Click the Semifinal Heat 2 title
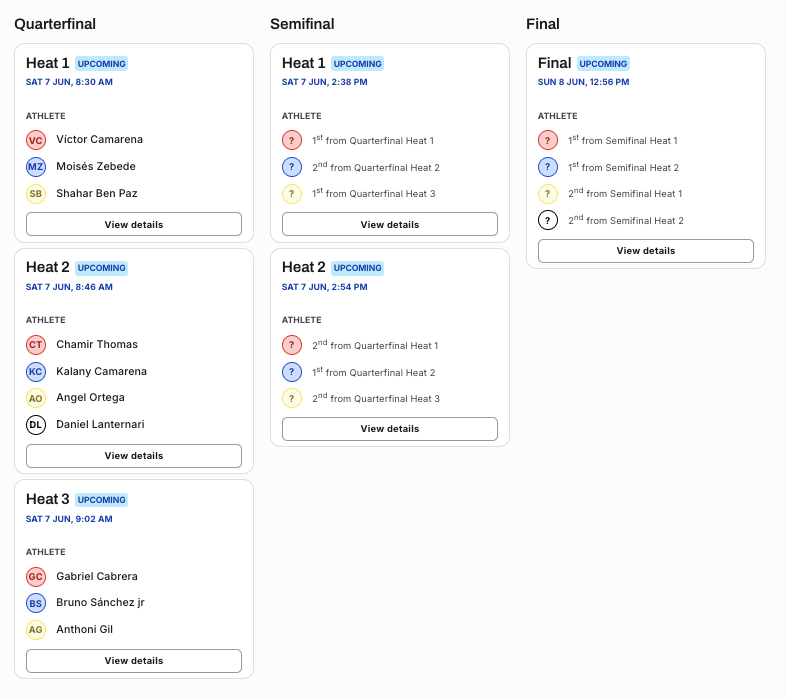Image resolution: width=786 pixels, height=698 pixels. click(x=304, y=267)
